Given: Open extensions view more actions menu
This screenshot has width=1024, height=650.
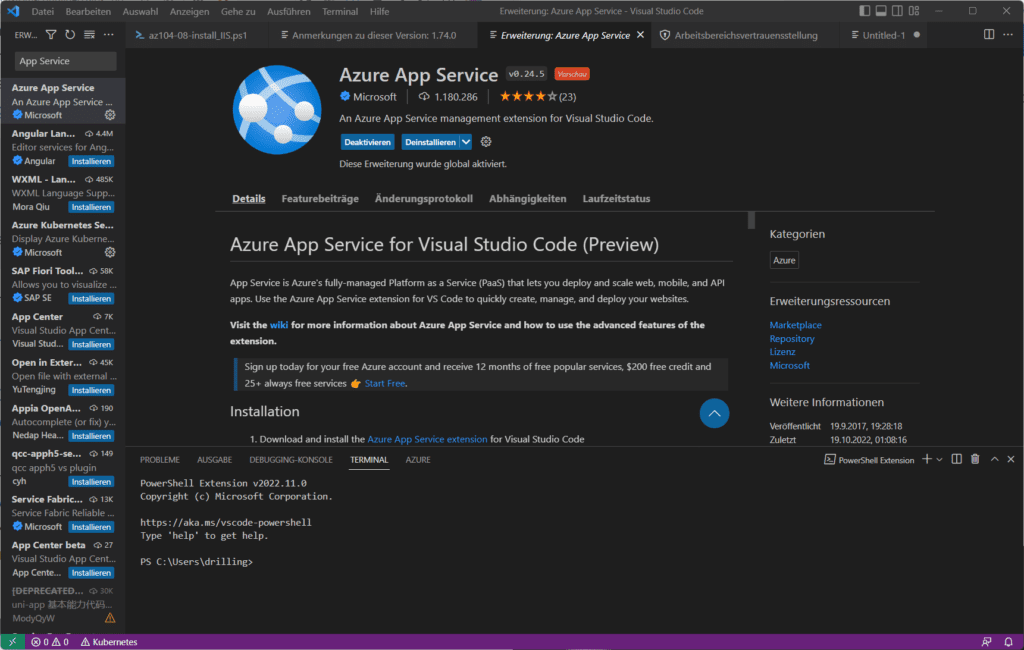Looking at the screenshot, I should tap(108, 35).
